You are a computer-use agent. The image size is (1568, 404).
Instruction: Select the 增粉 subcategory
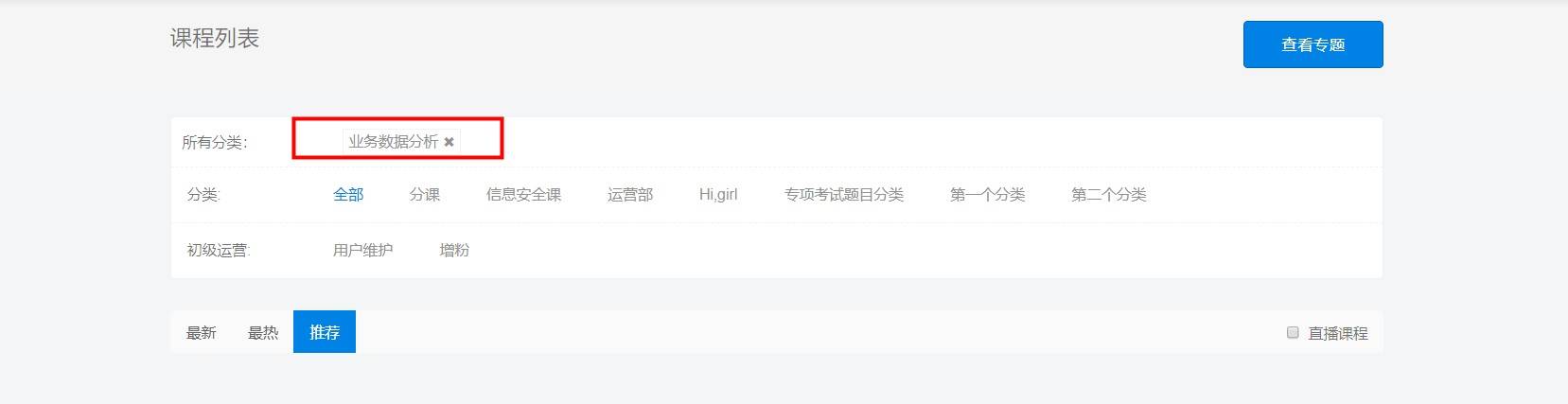tap(454, 251)
